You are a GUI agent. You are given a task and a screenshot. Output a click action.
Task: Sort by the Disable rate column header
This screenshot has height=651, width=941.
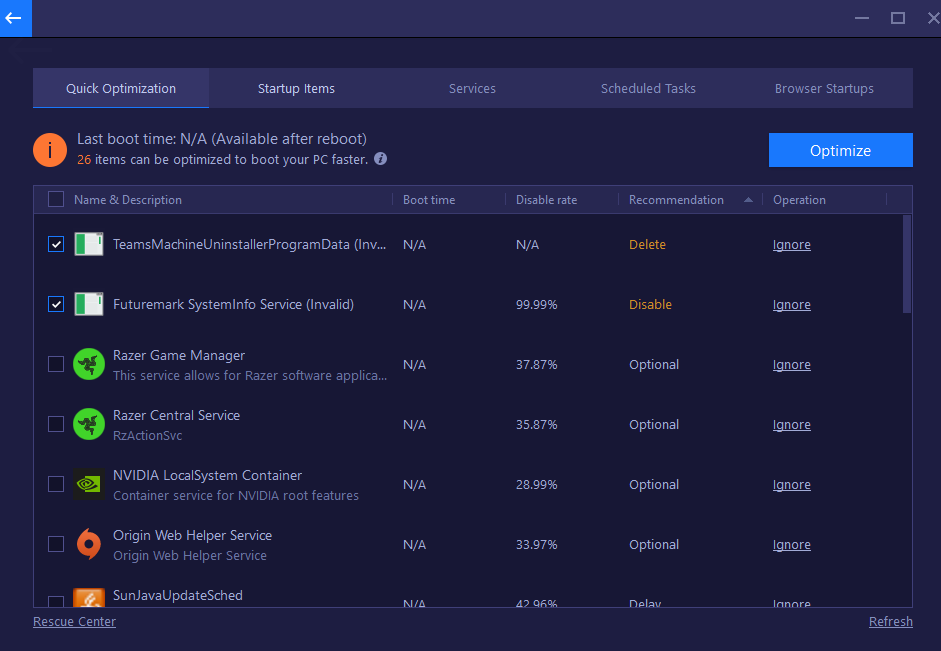tap(546, 200)
